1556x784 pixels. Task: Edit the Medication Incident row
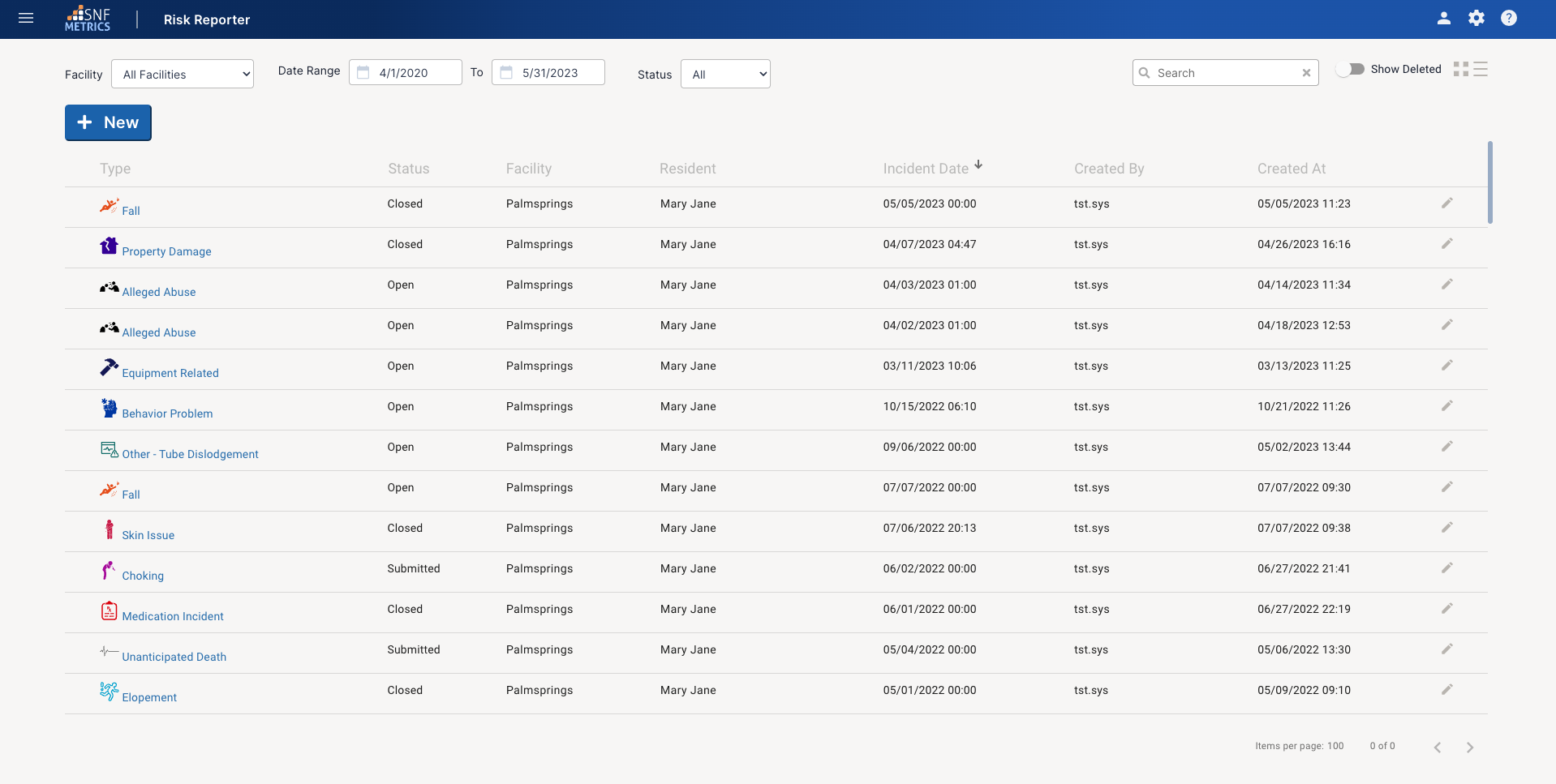point(1446,609)
